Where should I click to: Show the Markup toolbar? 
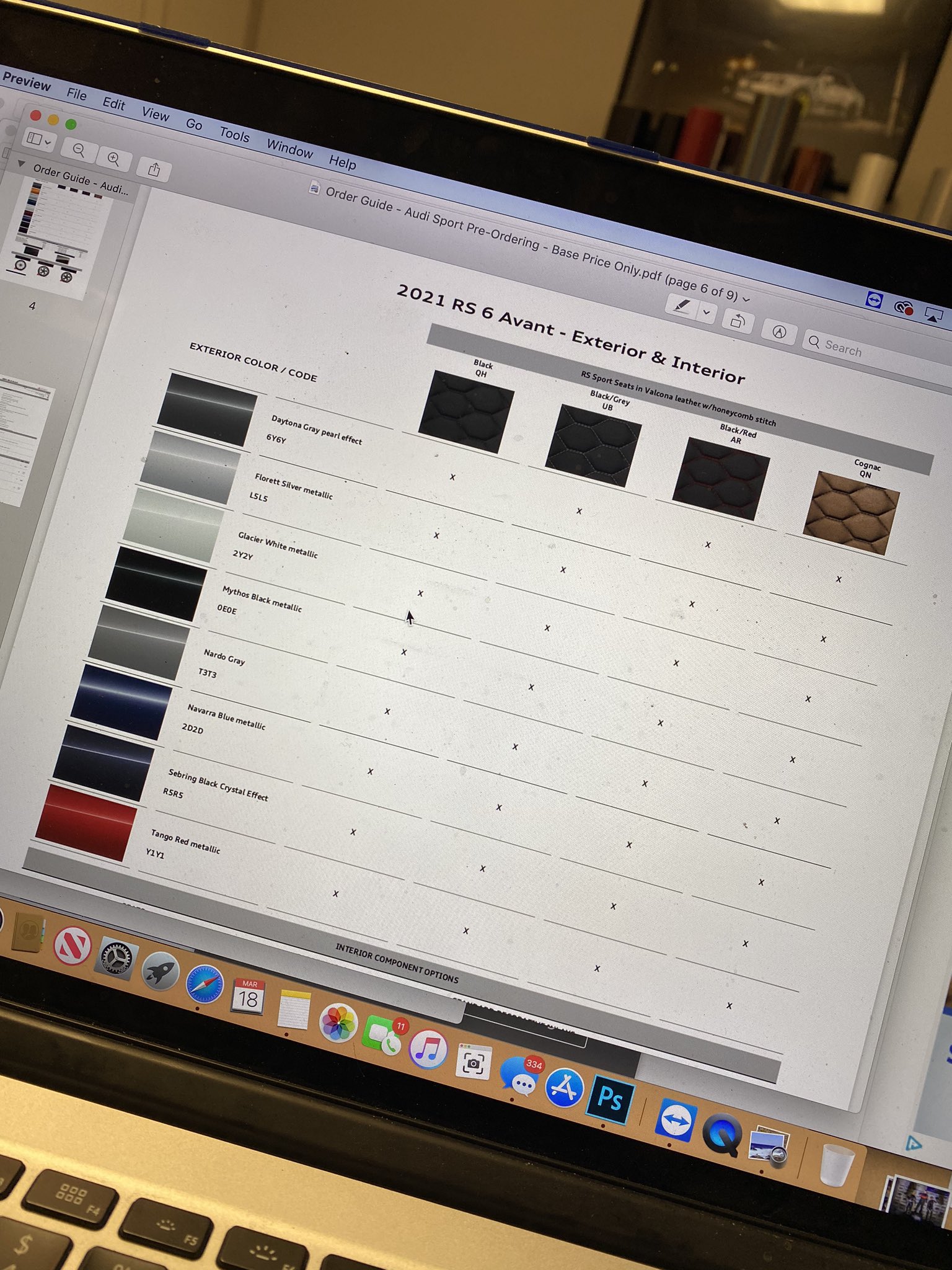779,332
